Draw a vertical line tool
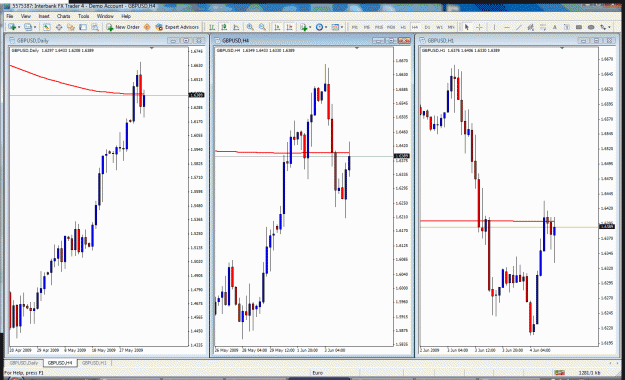Screen dimensions: 625x380 494,27
